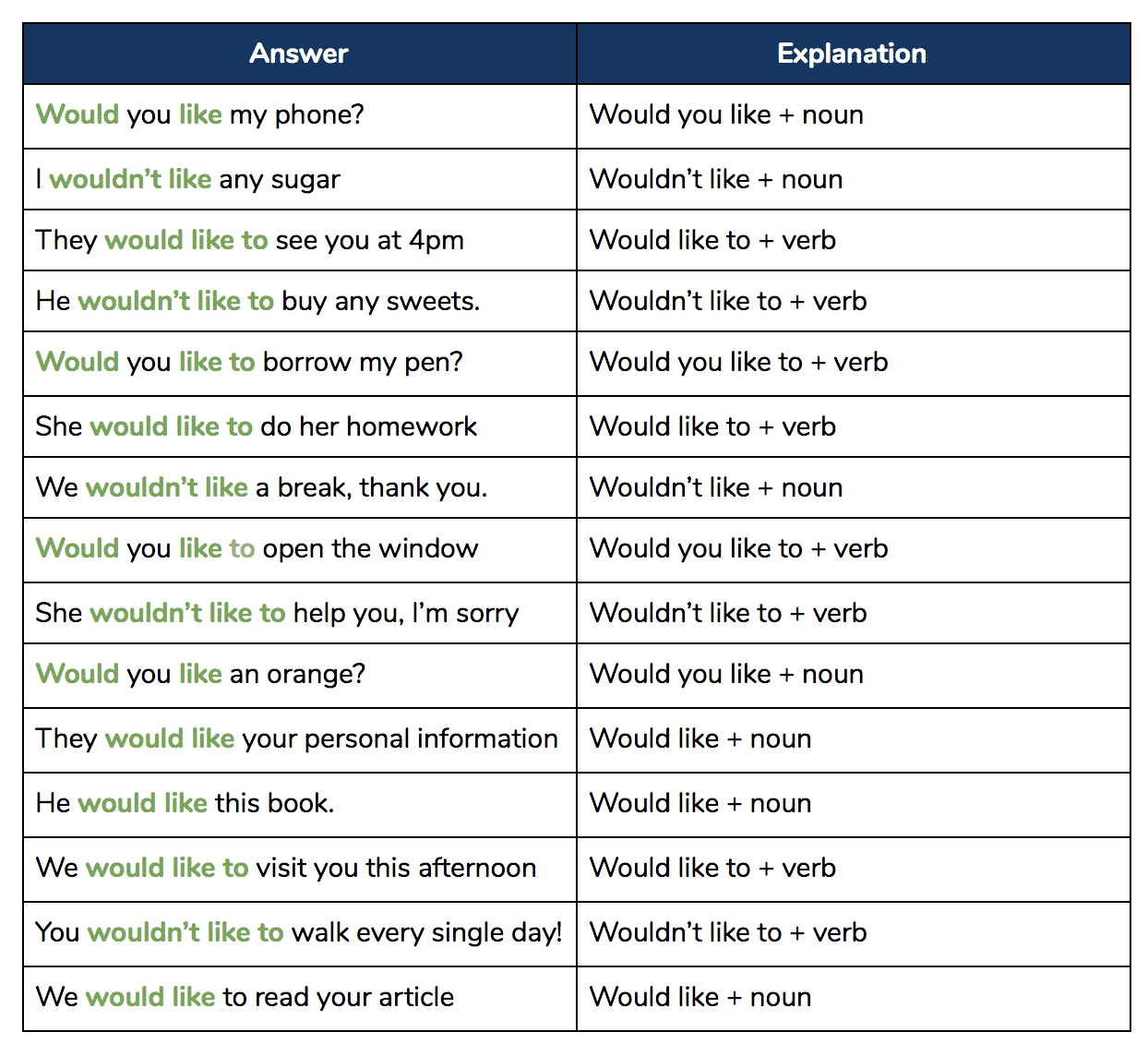Click the 'I wouldn't like any sugar' cell
This screenshot has height=1056, width=1148.
point(299,179)
